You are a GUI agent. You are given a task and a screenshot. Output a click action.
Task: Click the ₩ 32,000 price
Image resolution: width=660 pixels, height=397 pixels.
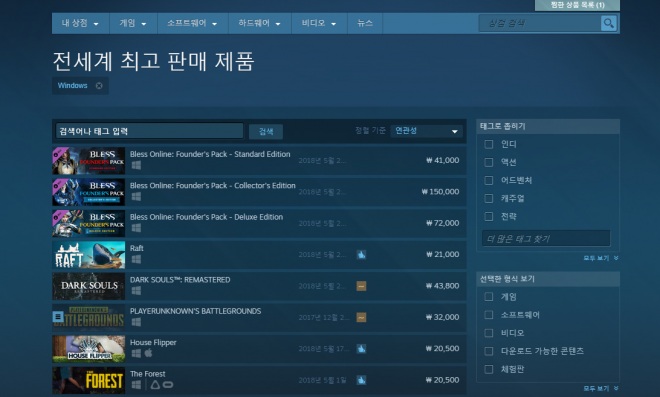point(442,317)
